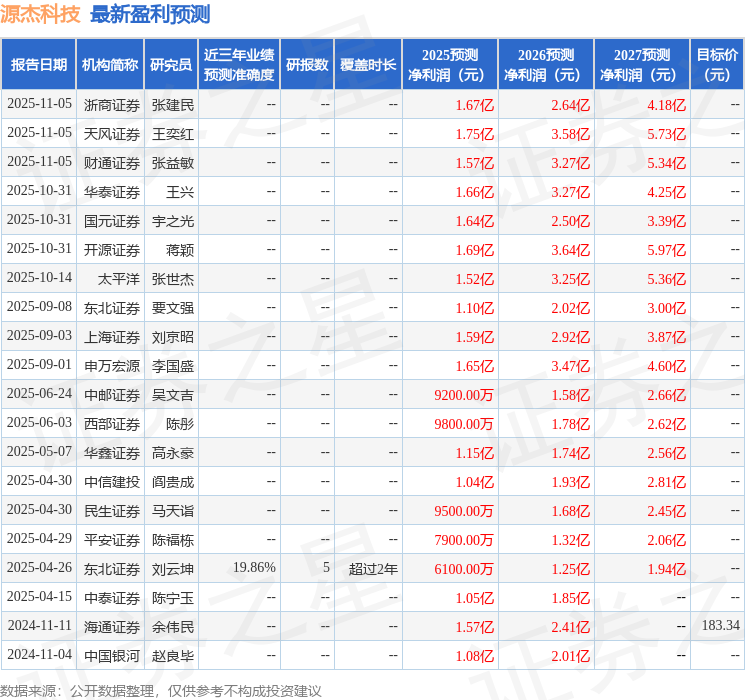Click the 数据来源 disclaimer footer text
Screen dimensions: 745x700
[161, 690]
